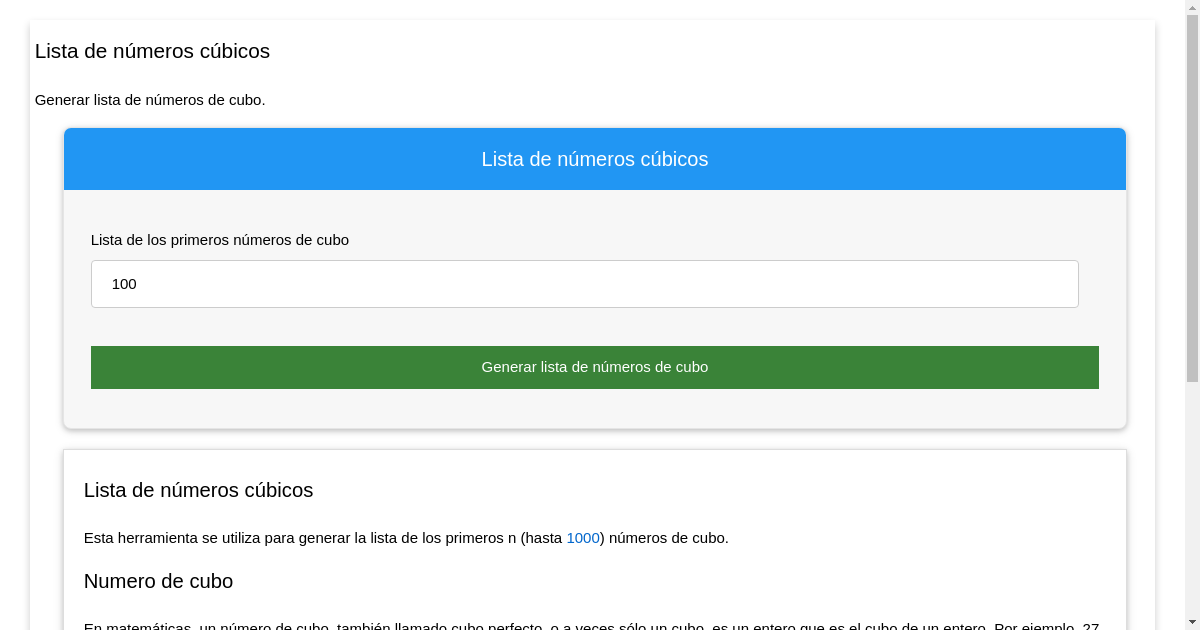Select the label 'Lista de los primeros números de cubo'
The image size is (1200, 630).
click(x=219, y=240)
